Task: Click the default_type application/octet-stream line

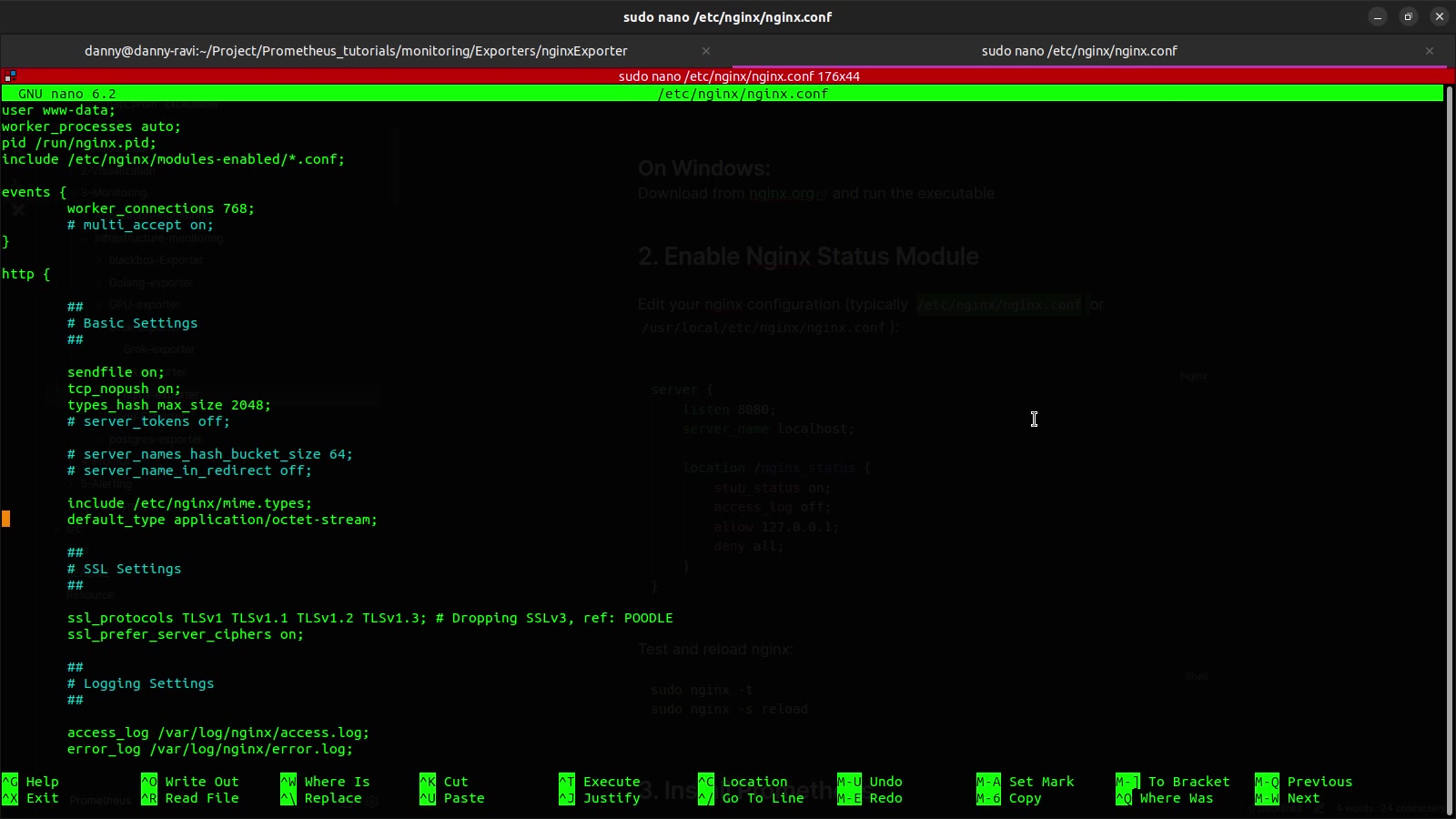Action: [x=223, y=520]
